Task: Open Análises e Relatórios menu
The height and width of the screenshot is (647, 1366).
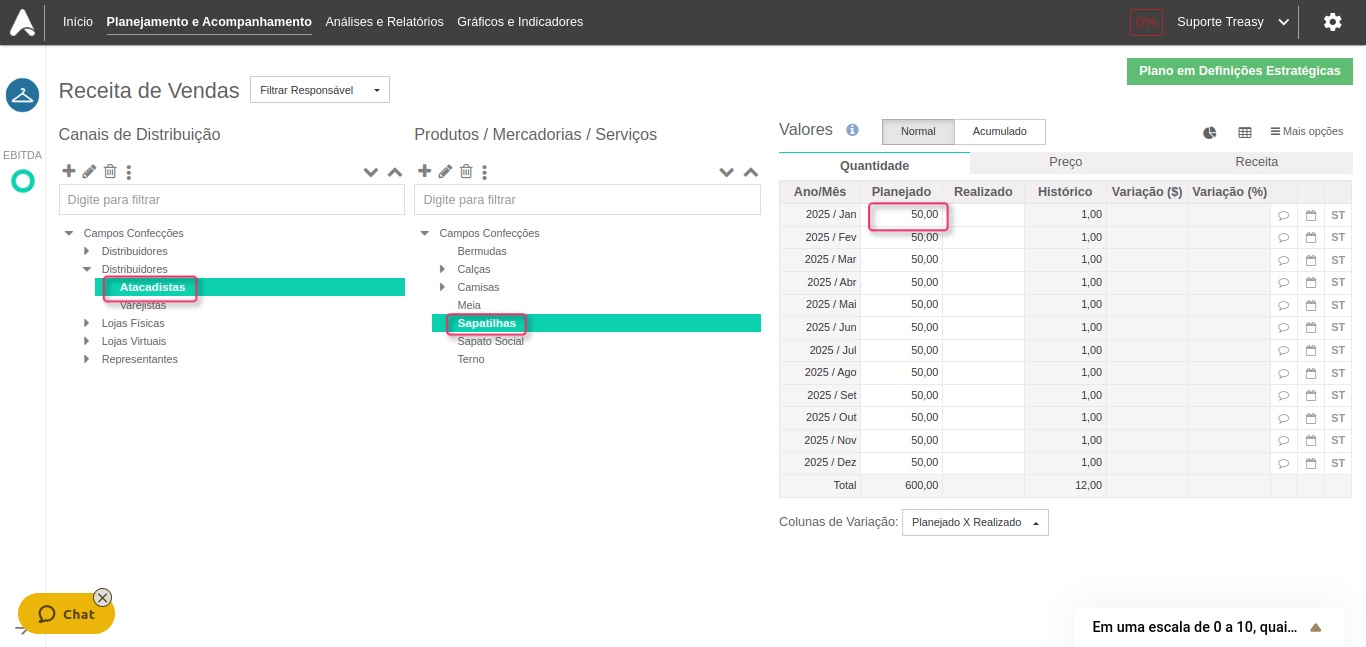Action: [384, 22]
